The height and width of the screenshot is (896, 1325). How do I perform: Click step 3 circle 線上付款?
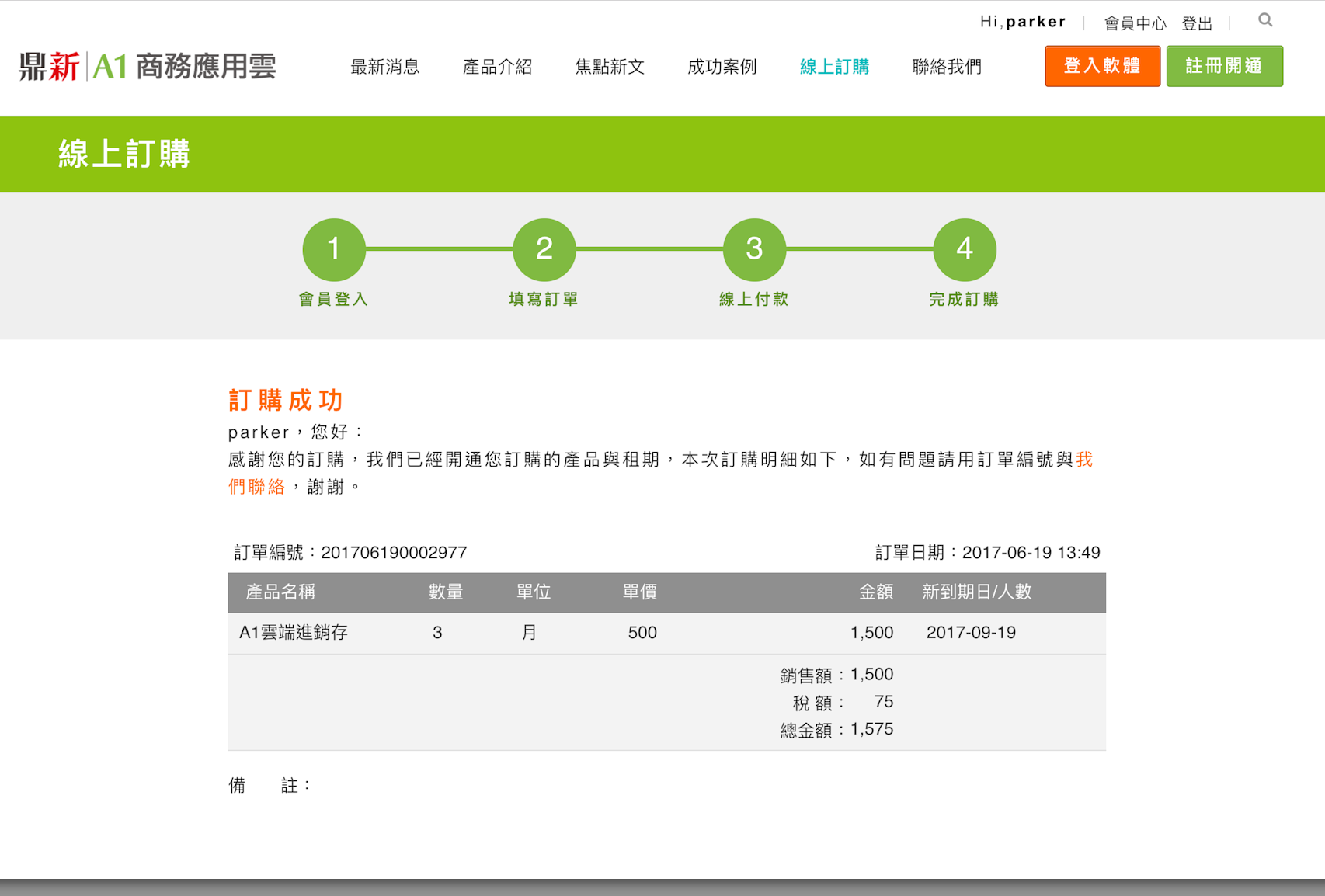click(x=754, y=249)
